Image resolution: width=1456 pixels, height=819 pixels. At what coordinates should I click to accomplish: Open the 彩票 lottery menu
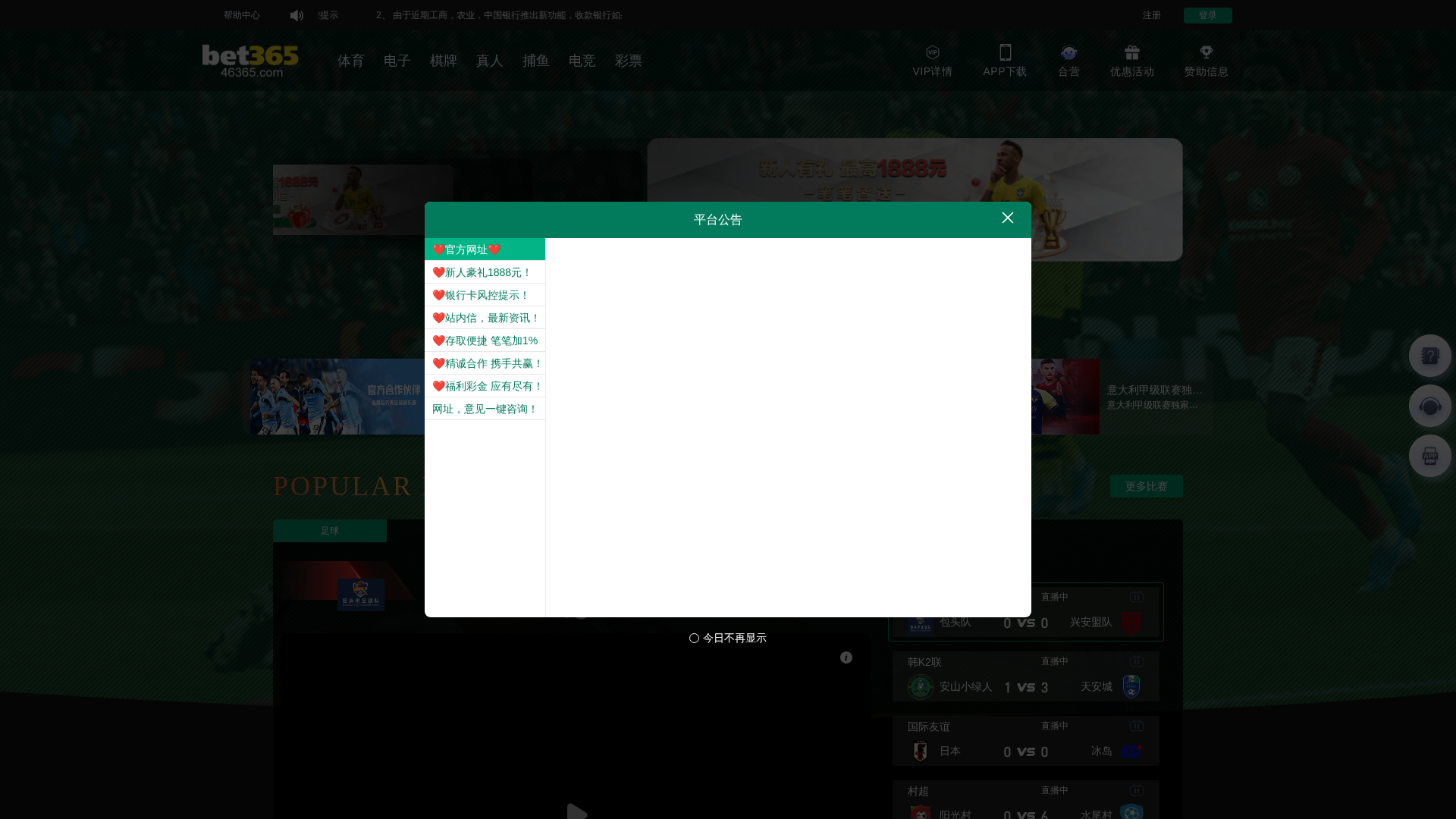tap(628, 61)
